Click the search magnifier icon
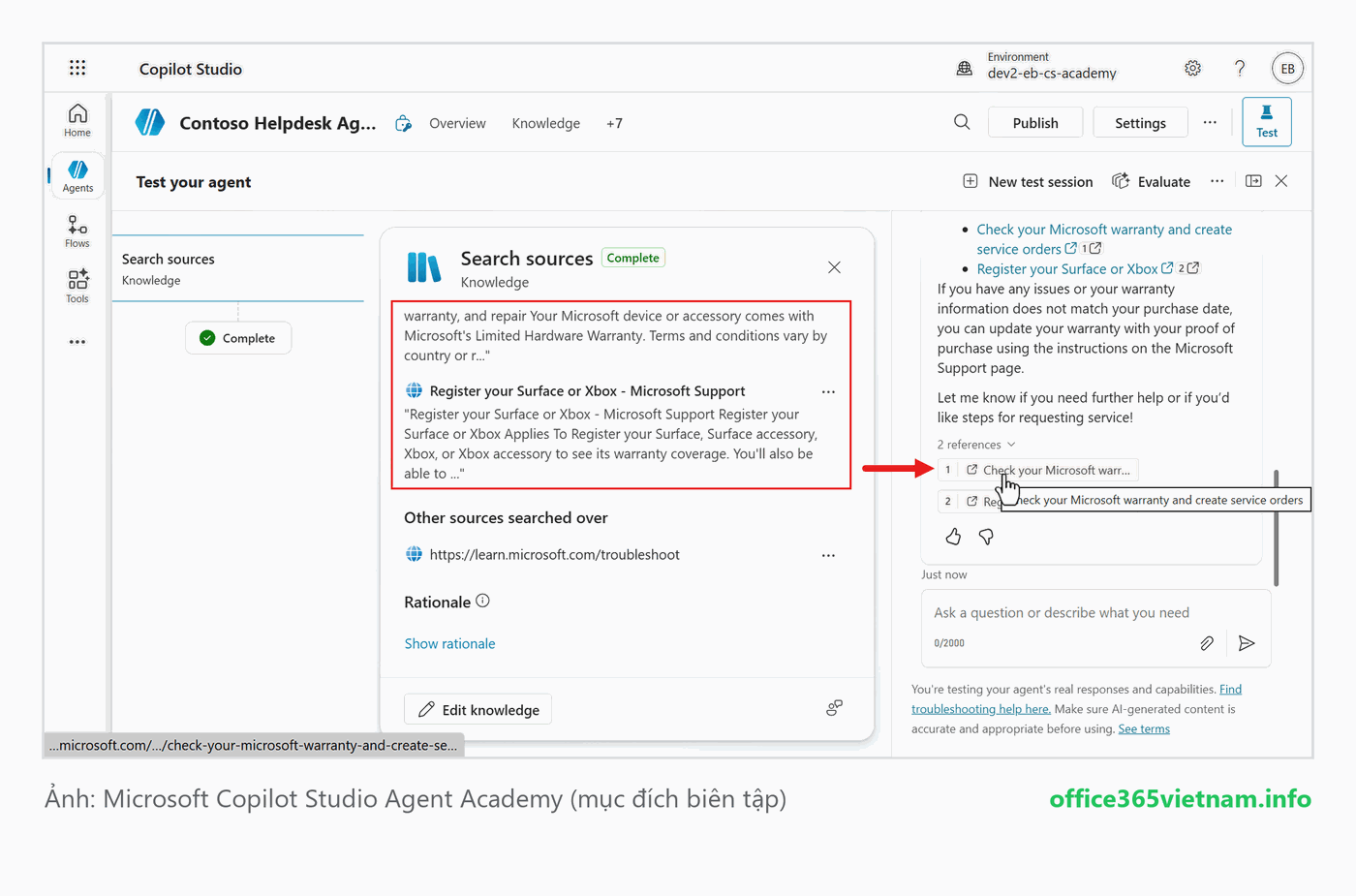The image size is (1356, 896). point(962,122)
